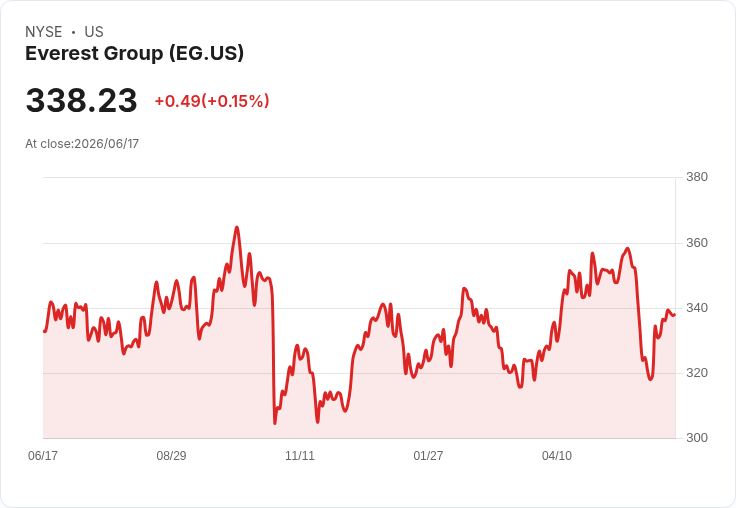The width and height of the screenshot is (736, 508).
Task: Click the +0.49(+0.15%) price change
Action: pos(212,101)
